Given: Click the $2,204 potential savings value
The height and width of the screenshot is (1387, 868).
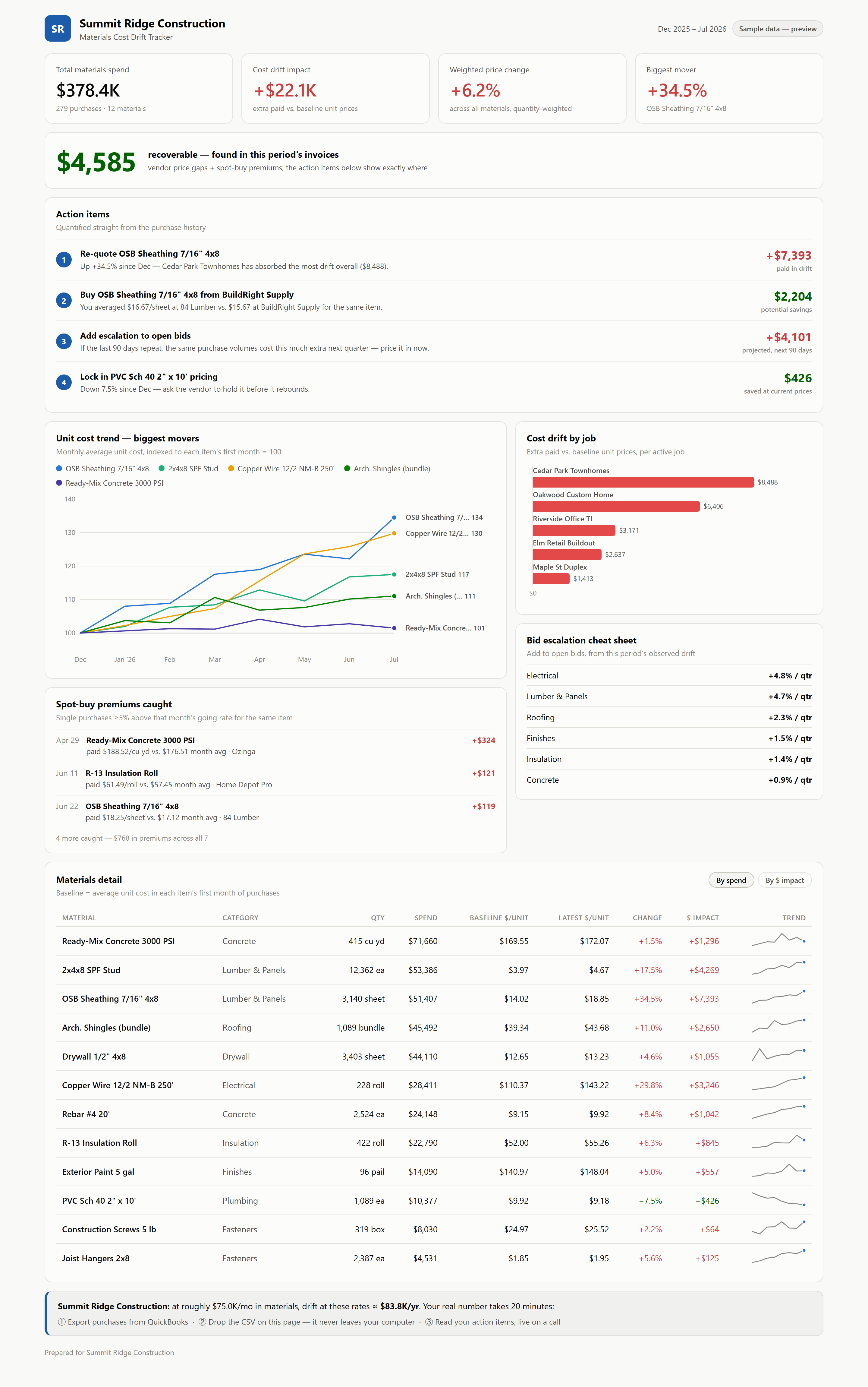Looking at the screenshot, I should tap(793, 296).
